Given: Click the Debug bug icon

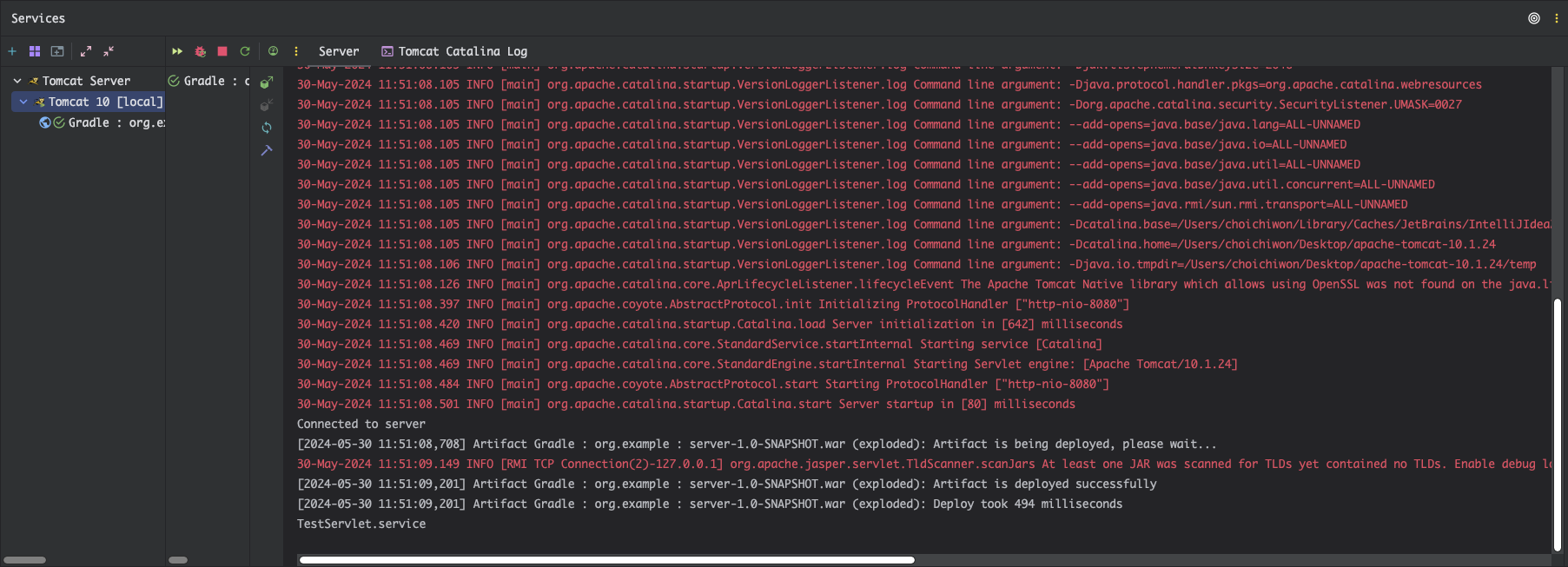Looking at the screenshot, I should pyautogui.click(x=201, y=51).
